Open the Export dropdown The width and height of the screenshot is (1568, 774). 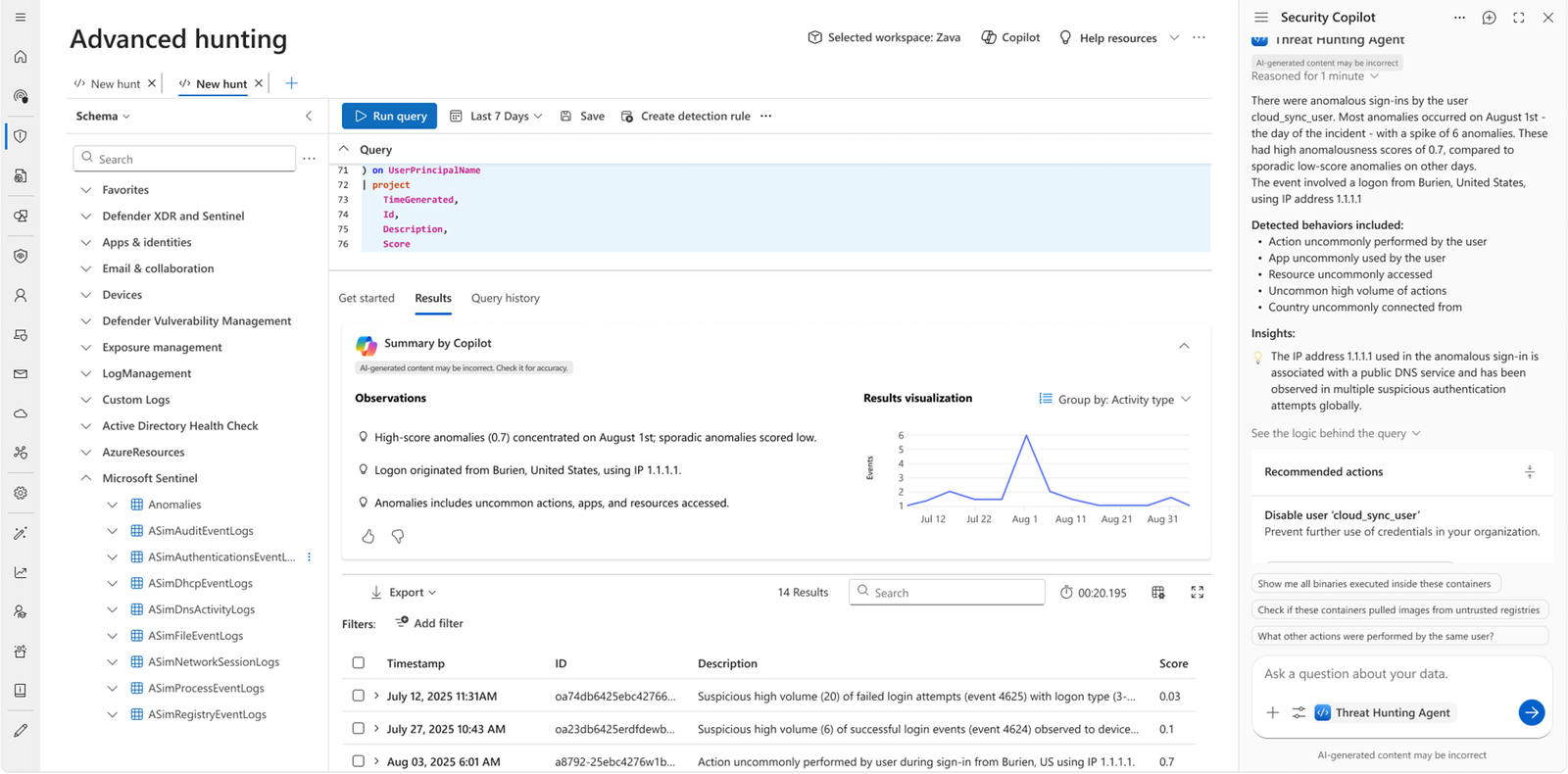[x=404, y=593]
